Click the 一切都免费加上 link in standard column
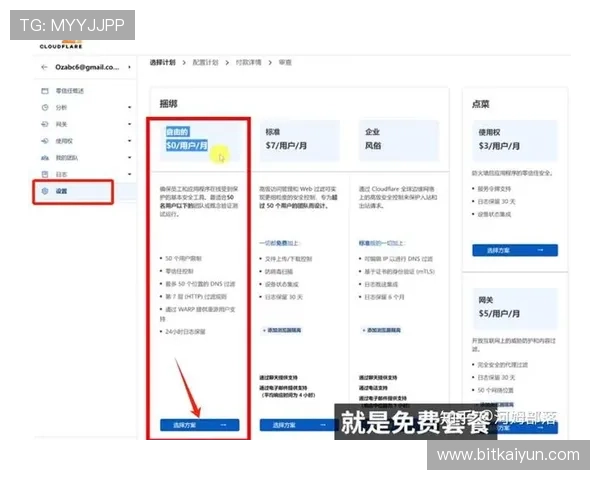 tap(279, 243)
